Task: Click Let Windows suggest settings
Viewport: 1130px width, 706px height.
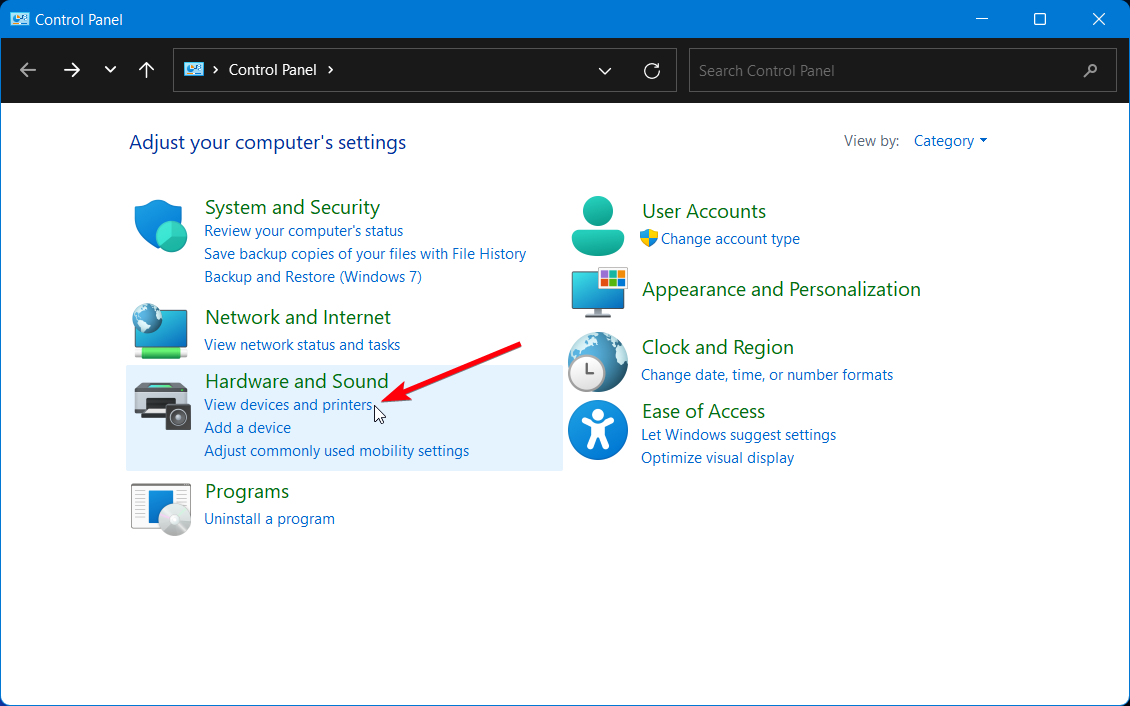Action: (x=739, y=435)
